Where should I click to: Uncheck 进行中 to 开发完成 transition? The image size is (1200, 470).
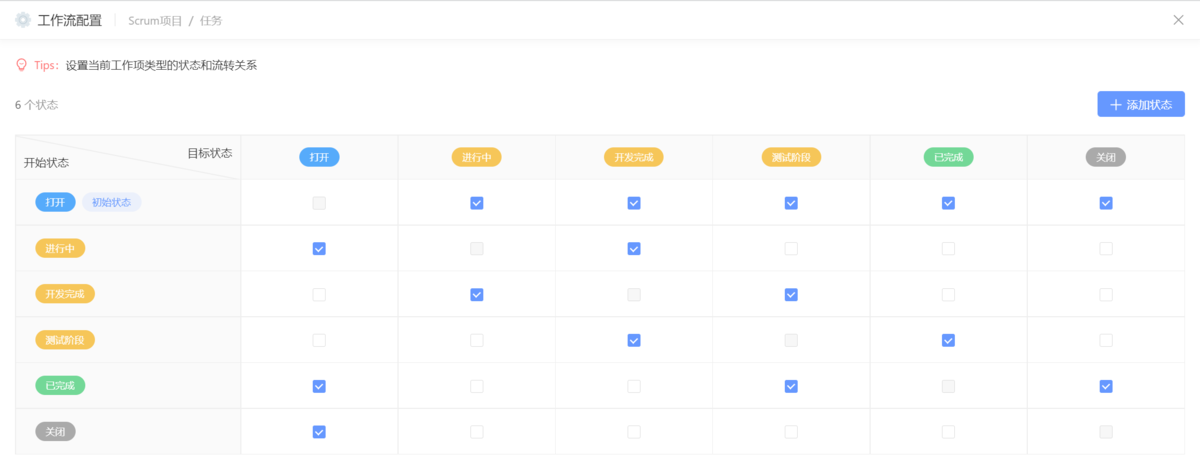coord(634,249)
